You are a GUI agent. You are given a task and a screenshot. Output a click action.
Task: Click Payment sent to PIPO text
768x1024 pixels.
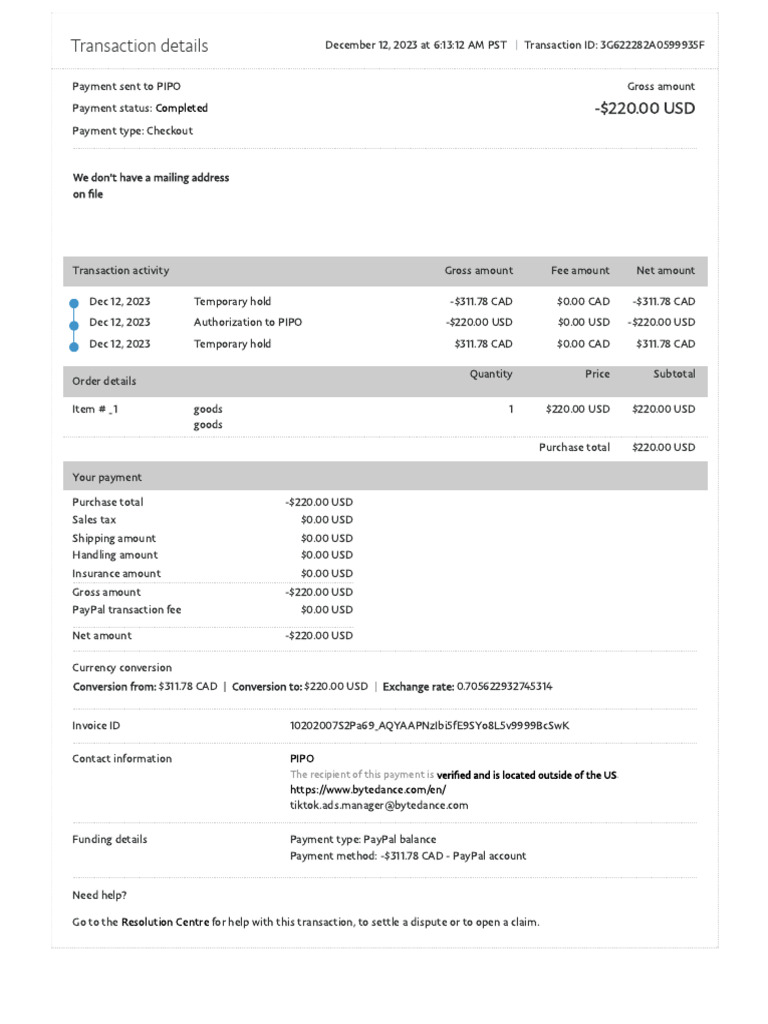126,86
